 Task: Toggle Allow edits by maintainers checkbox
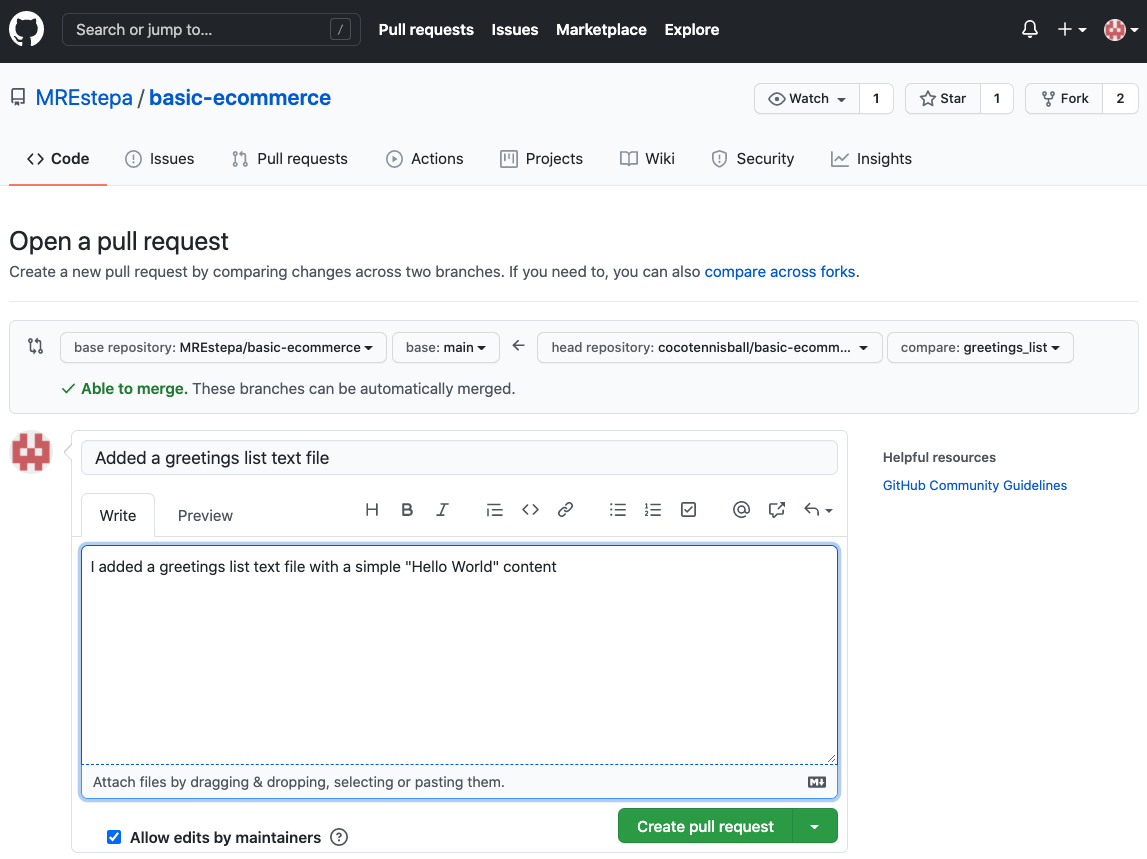(114, 837)
